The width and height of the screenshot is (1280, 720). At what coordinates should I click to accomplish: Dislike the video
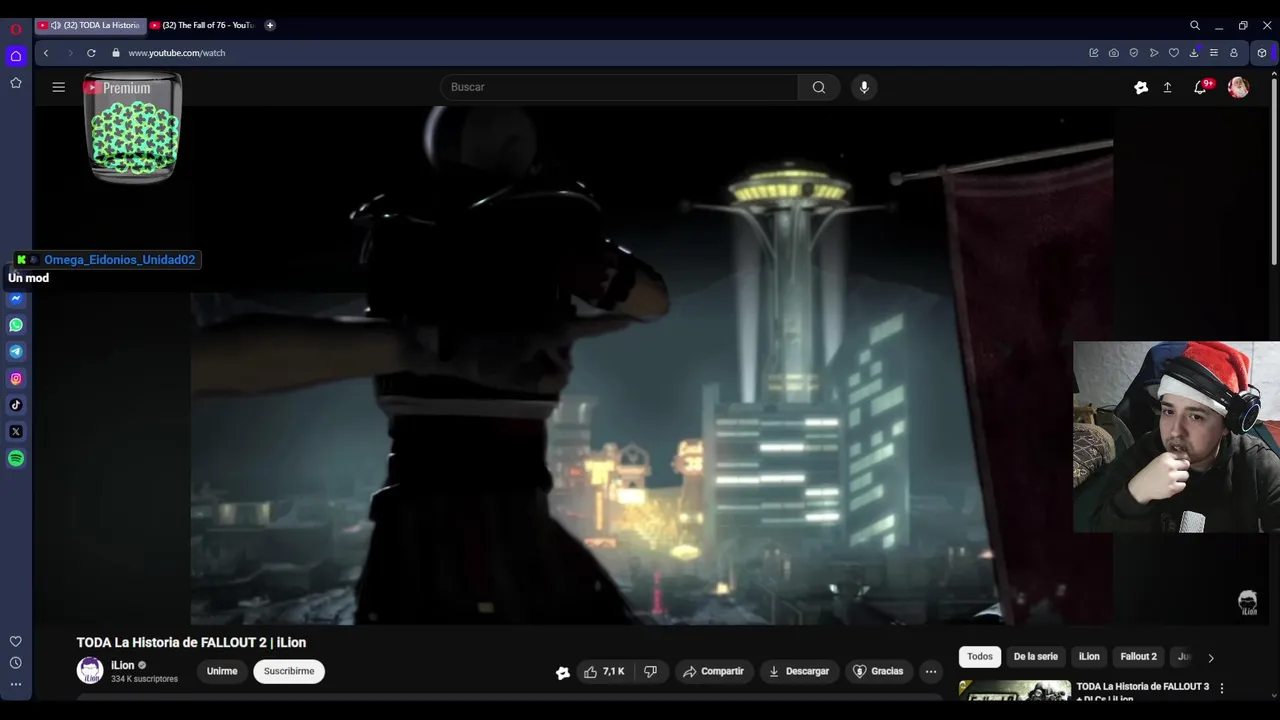pyautogui.click(x=651, y=672)
